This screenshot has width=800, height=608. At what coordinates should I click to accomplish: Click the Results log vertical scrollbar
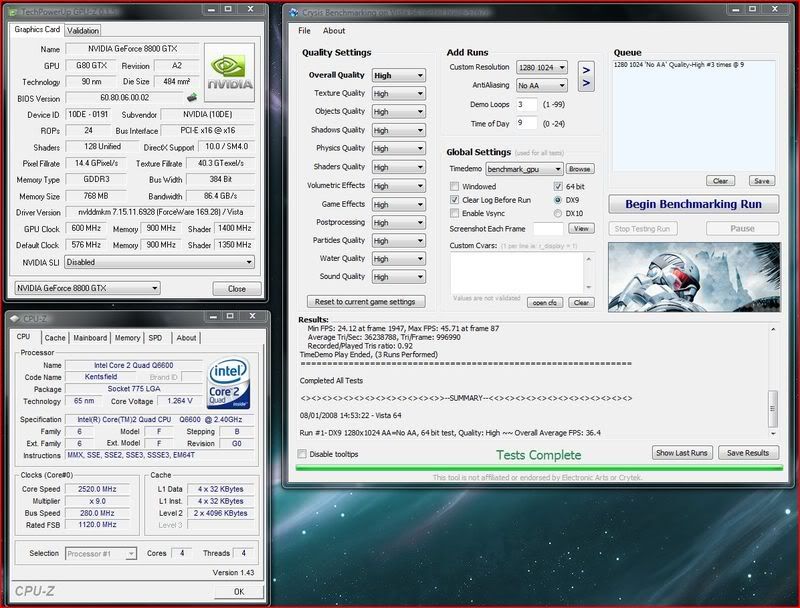point(773,382)
